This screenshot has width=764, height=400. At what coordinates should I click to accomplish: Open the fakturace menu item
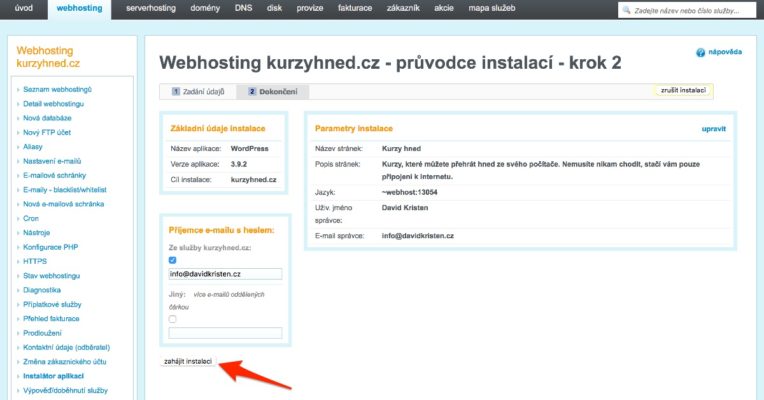[x=355, y=8]
